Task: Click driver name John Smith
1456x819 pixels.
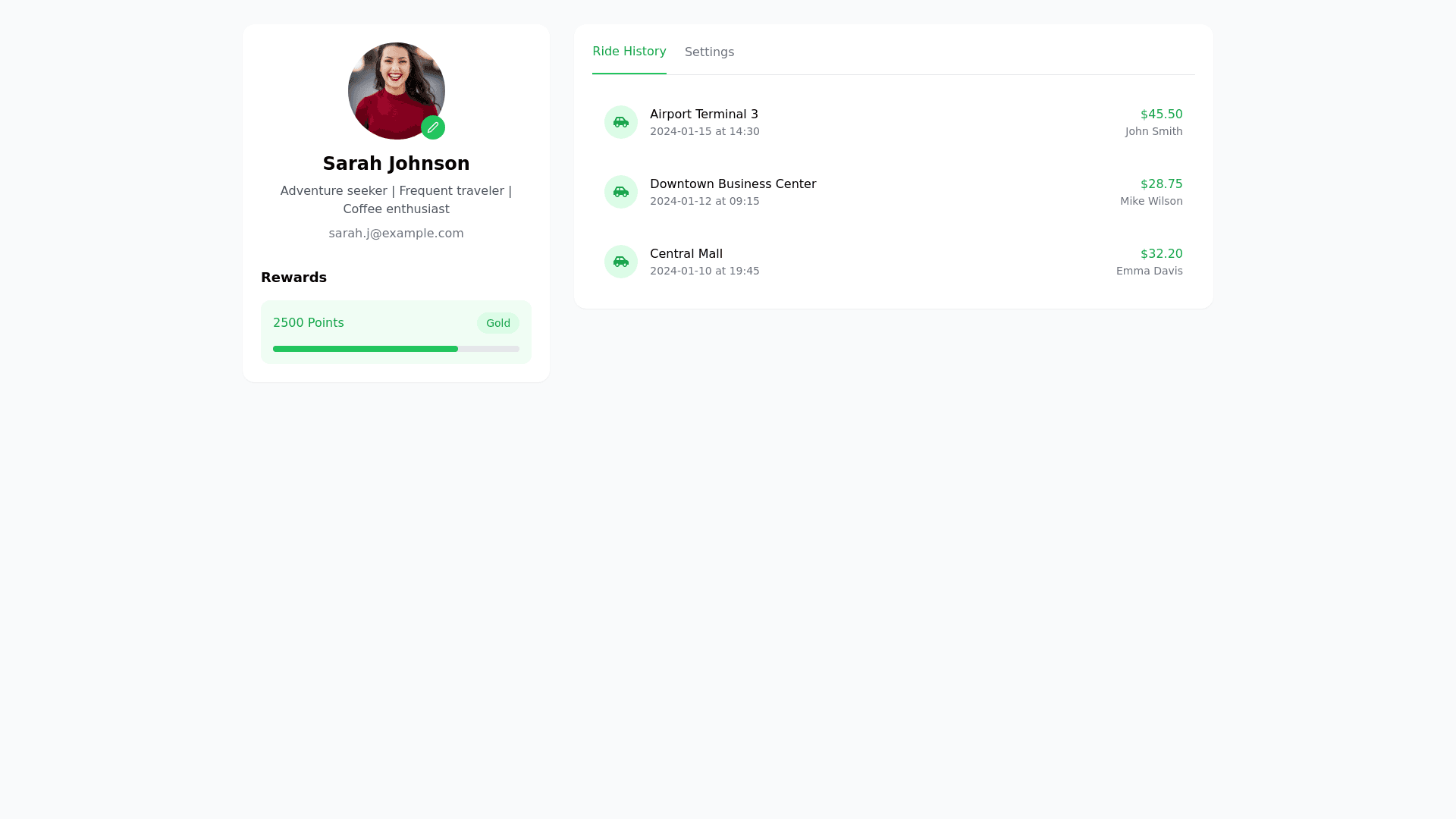Action: [x=1153, y=131]
